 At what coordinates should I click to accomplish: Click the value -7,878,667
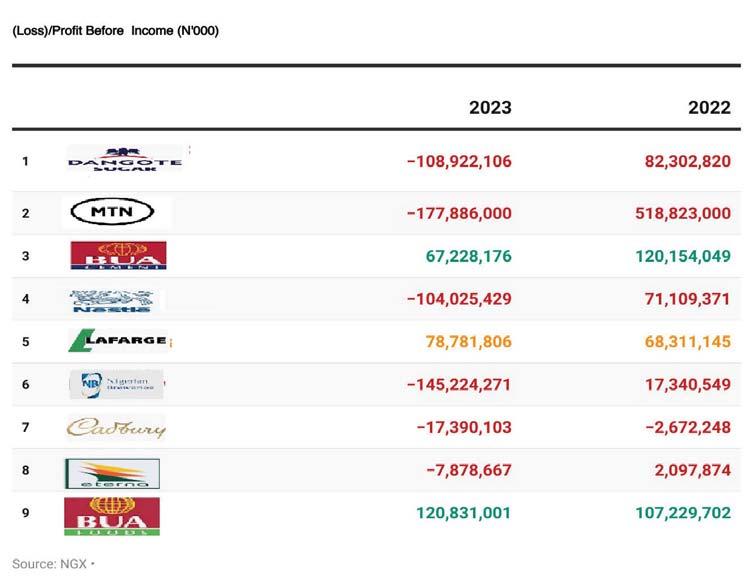[469, 470]
